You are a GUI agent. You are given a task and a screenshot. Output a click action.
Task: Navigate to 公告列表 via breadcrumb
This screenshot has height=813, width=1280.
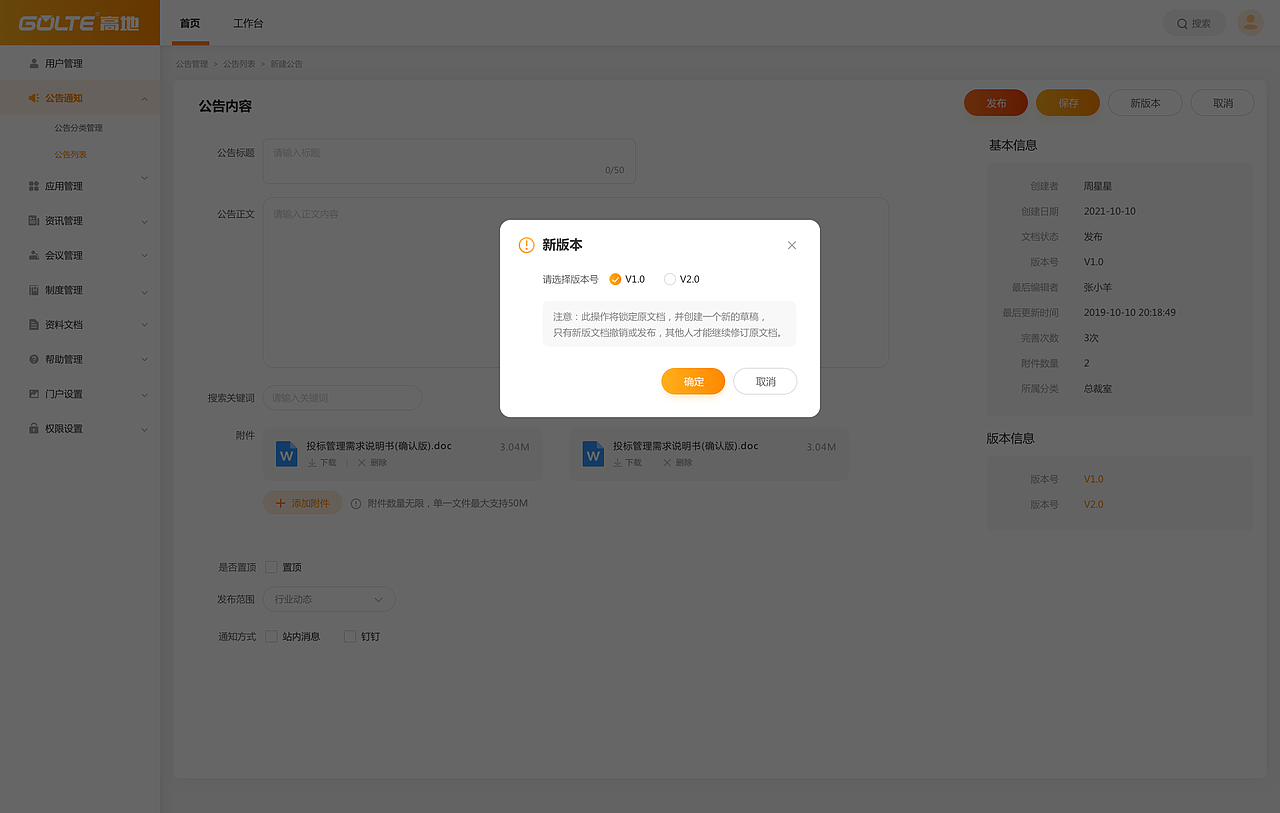(x=238, y=63)
